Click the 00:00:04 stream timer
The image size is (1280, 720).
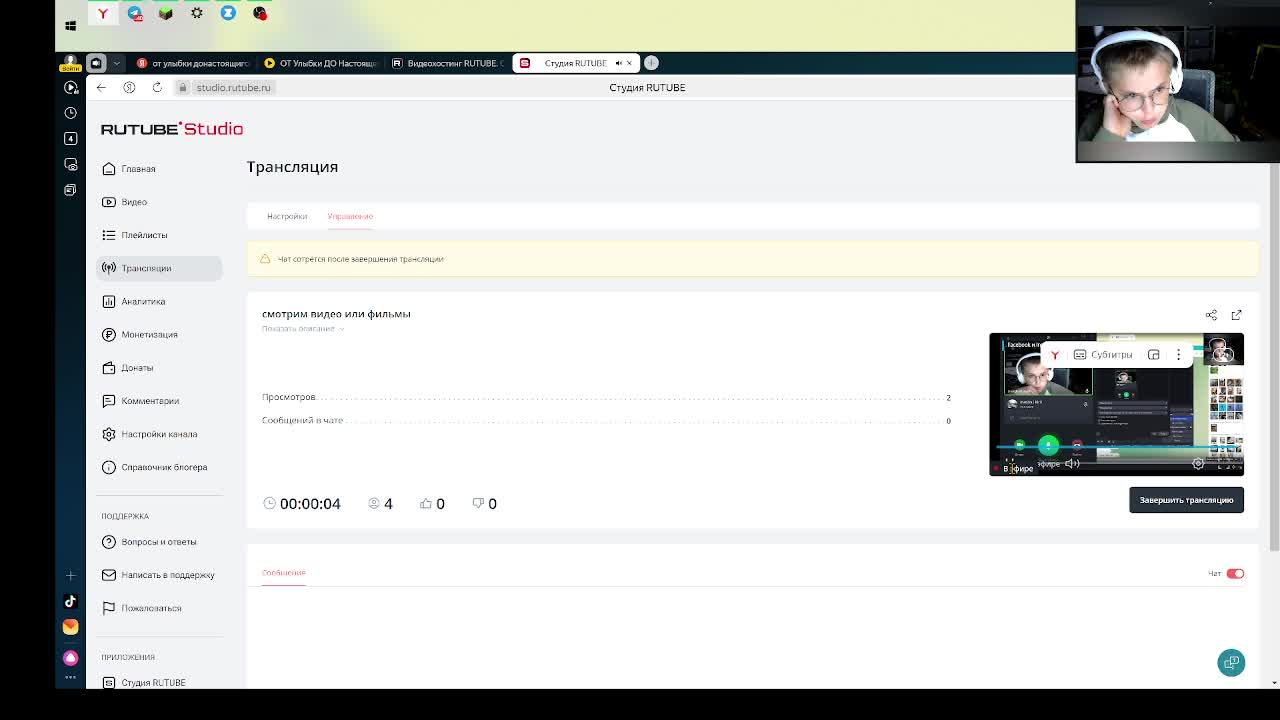[310, 504]
